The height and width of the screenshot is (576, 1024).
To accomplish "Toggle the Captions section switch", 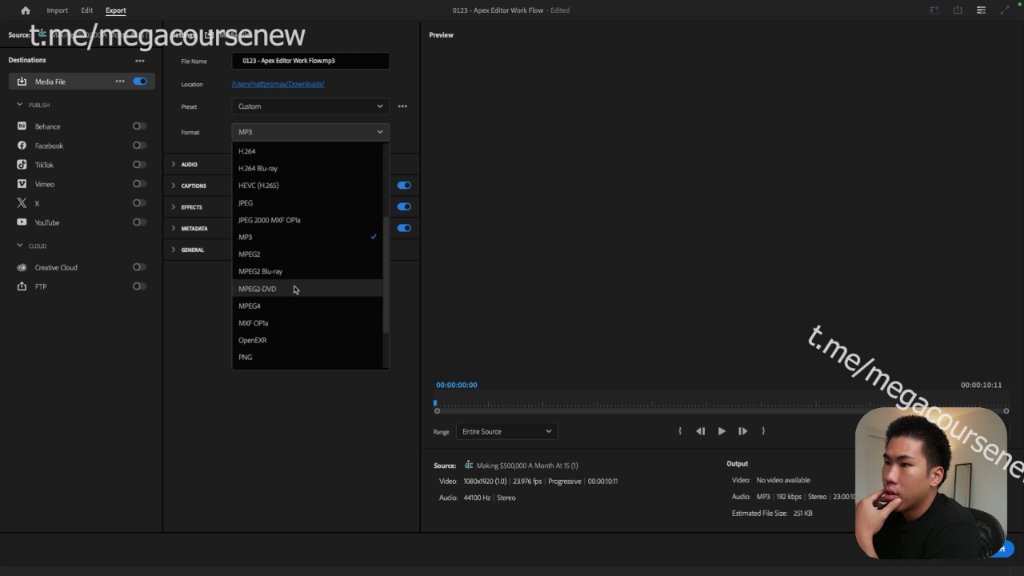I will click(404, 185).
